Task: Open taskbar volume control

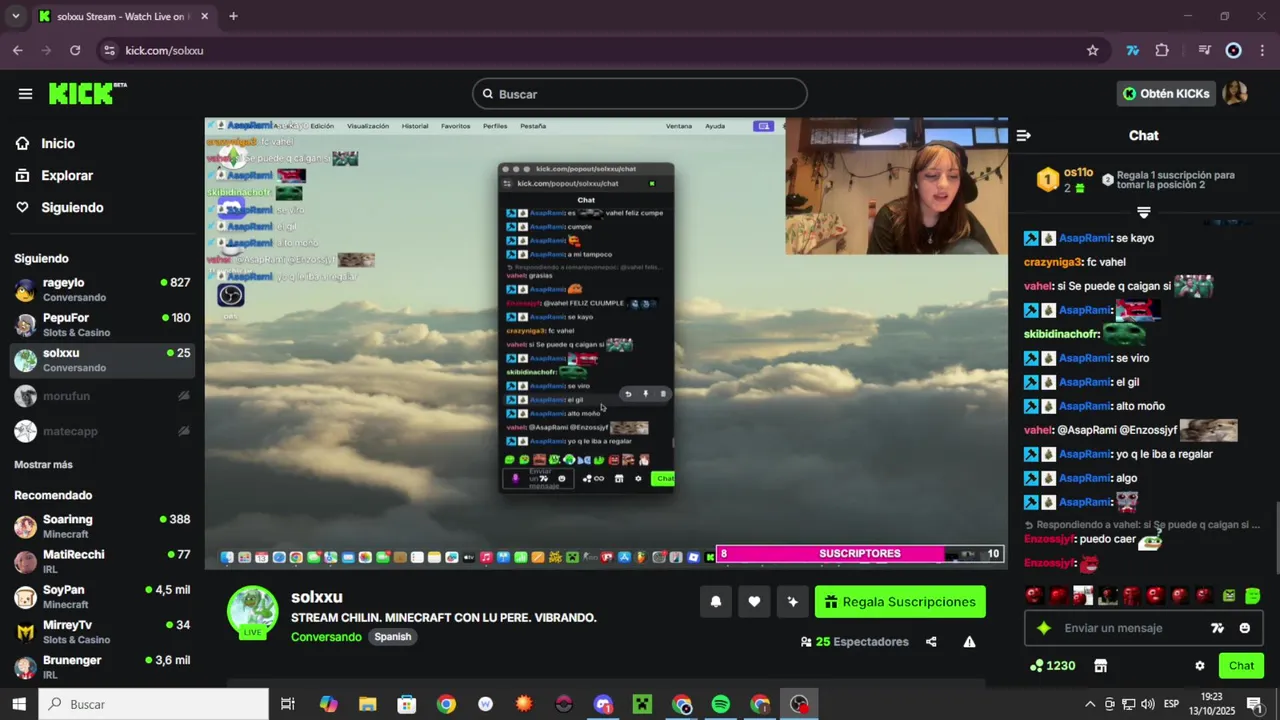Action: [x=1147, y=704]
